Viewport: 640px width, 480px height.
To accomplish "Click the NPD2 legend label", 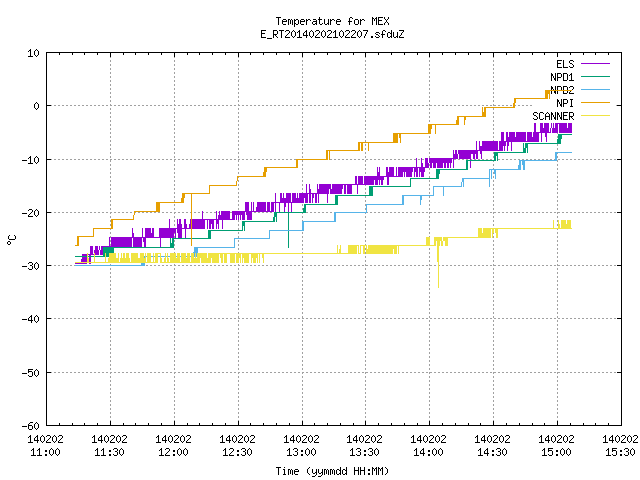I will click(562, 90).
